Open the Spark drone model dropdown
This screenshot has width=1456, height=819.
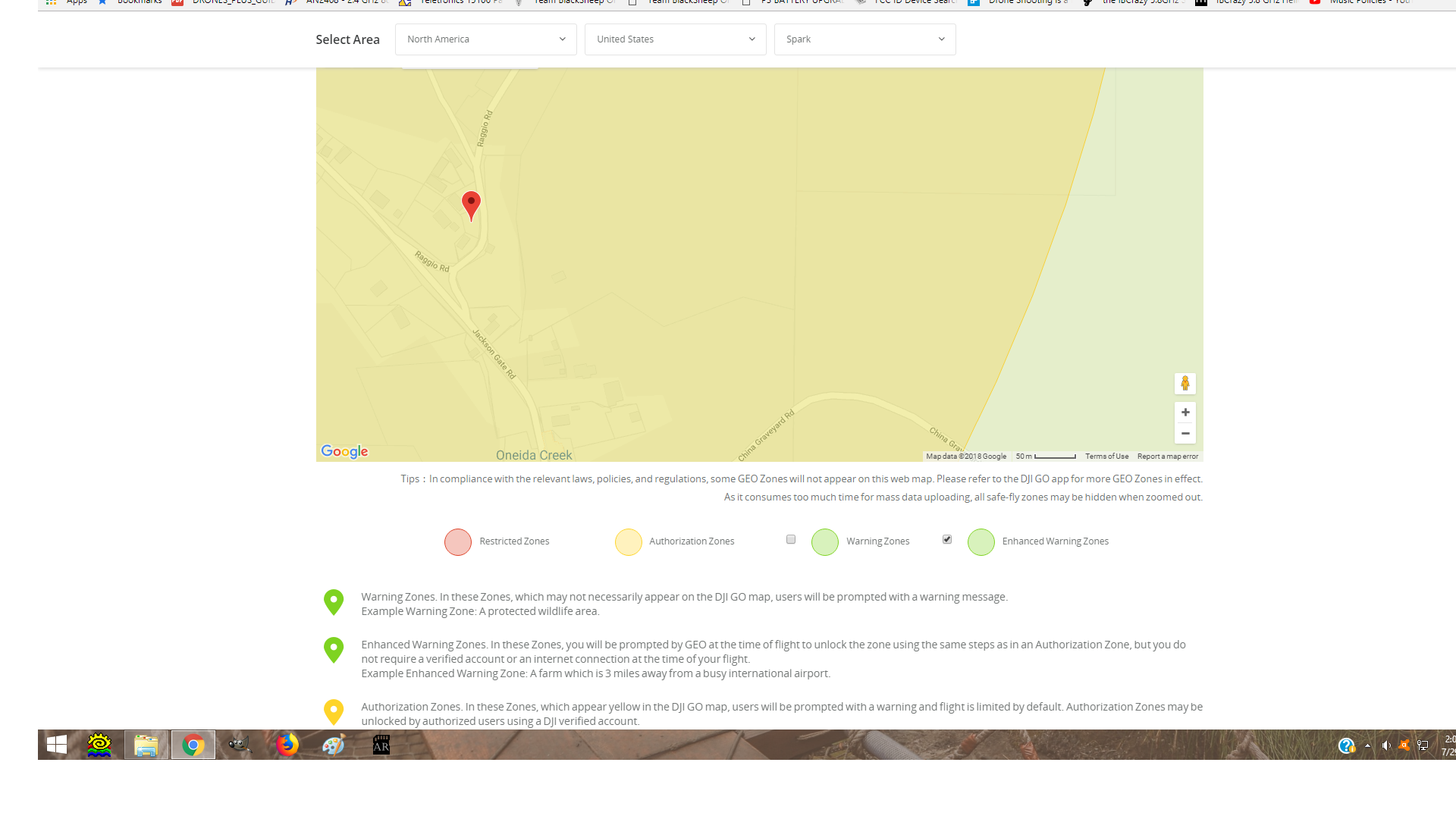click(864, 39)
